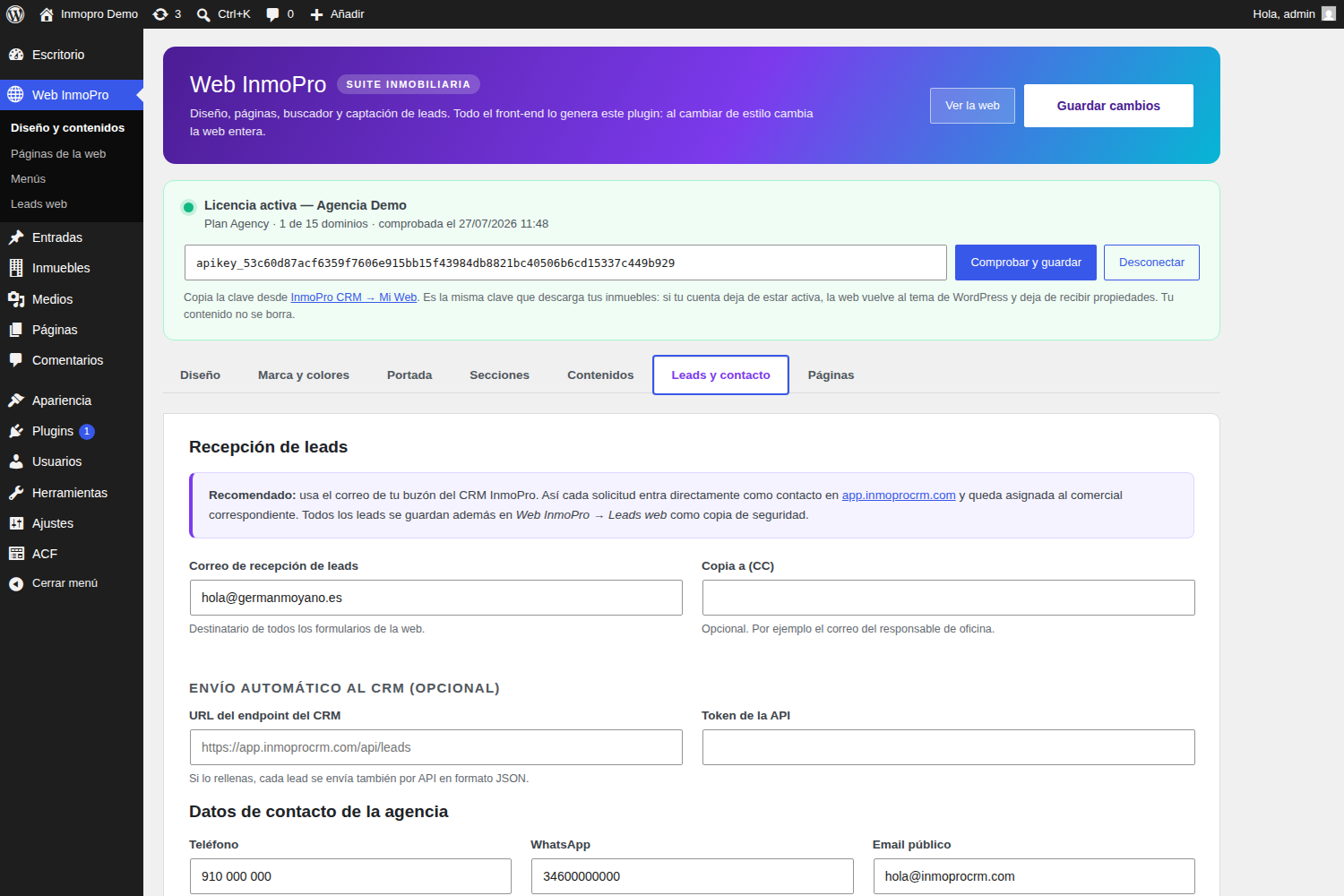Click the WordPress logo icon

pos(15,14)
